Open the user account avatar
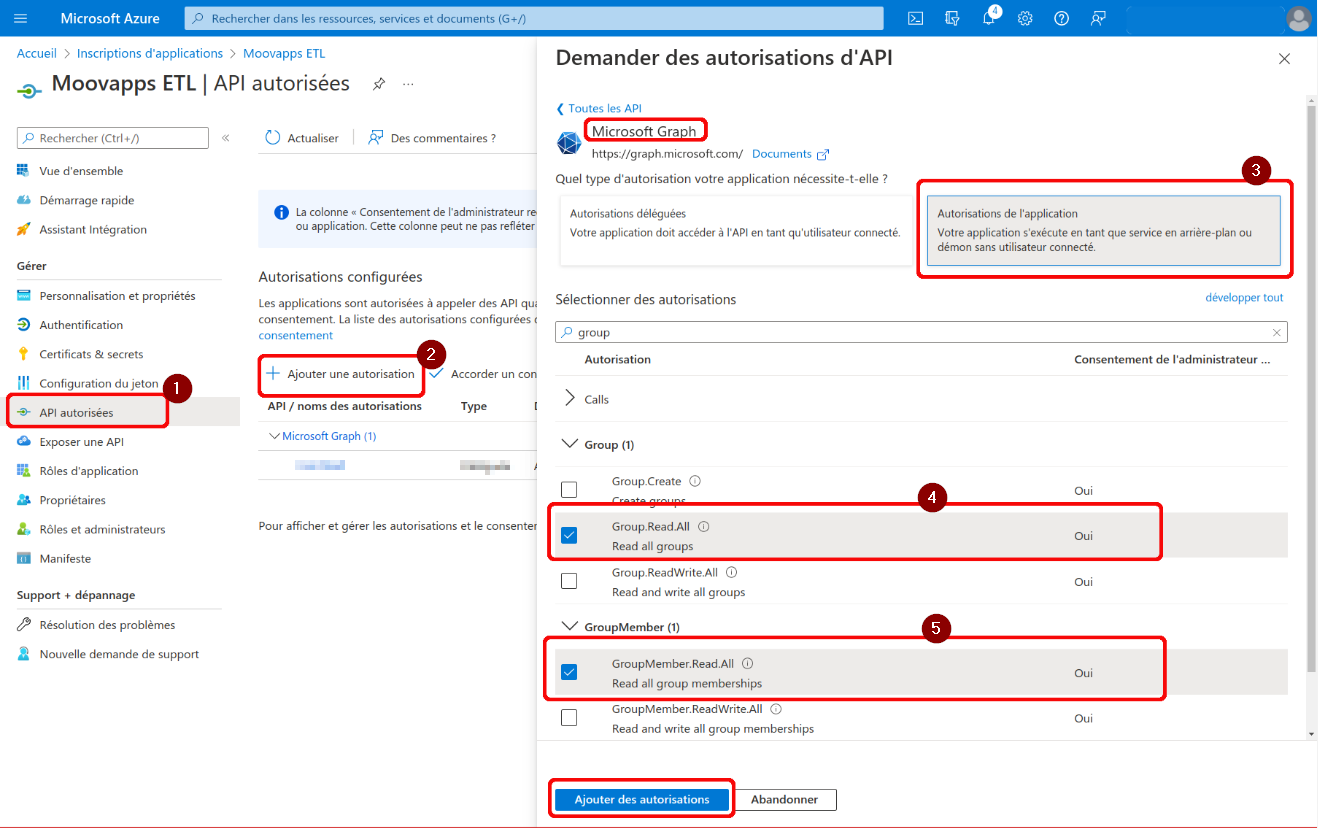 (1298, 18)
